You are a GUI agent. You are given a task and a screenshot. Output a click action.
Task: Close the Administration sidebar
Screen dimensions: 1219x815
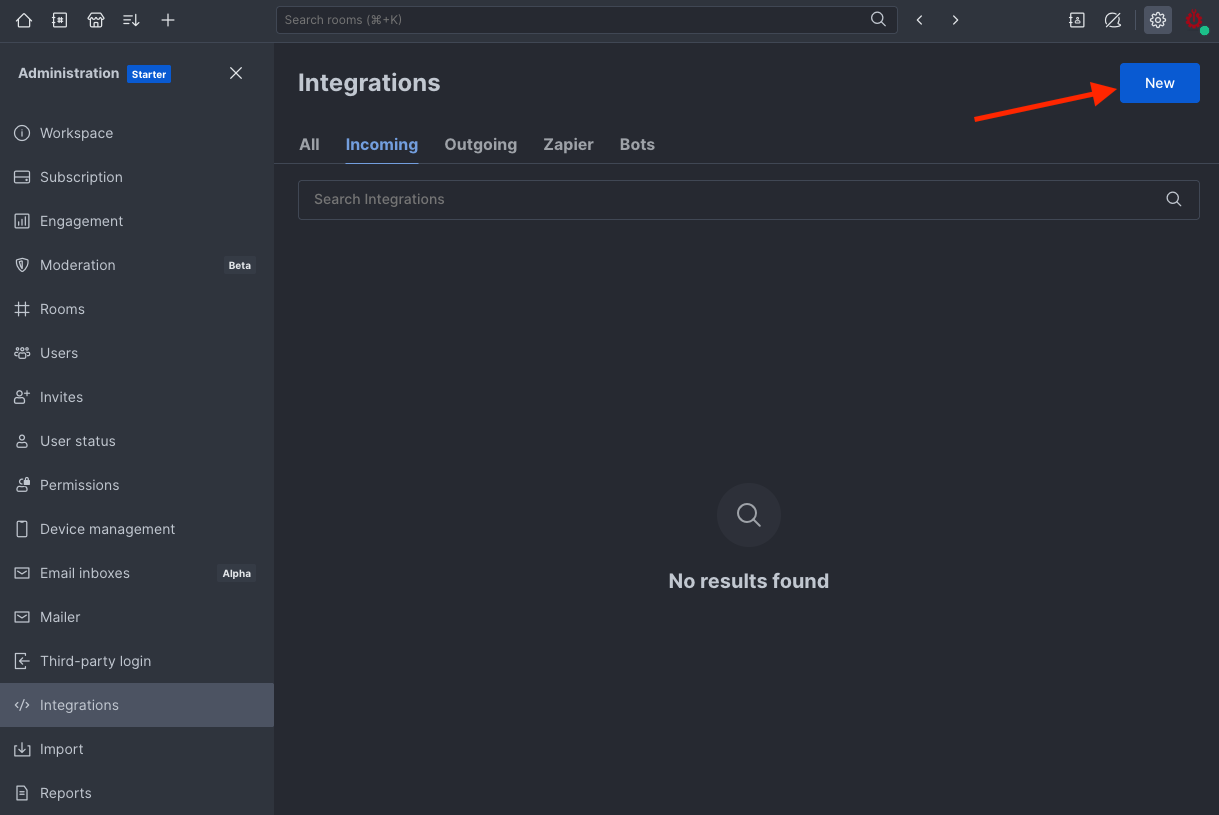[x=236, y=73]
